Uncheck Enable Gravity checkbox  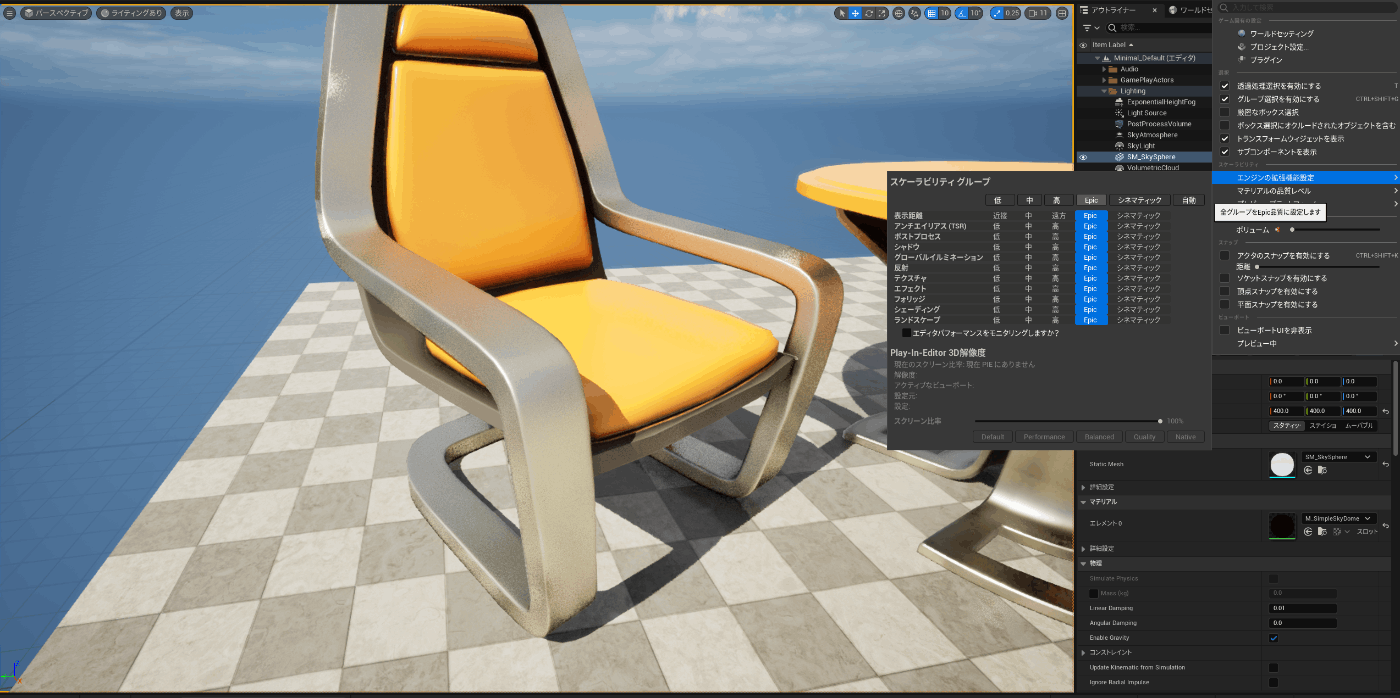(x=1274, y=637)
